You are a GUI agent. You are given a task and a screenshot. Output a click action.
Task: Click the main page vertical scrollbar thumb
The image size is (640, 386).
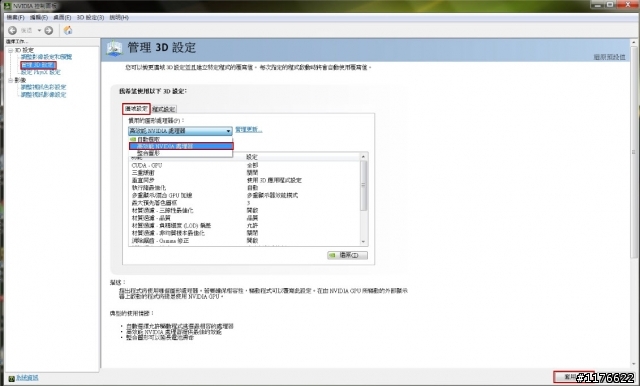[633, 152]
